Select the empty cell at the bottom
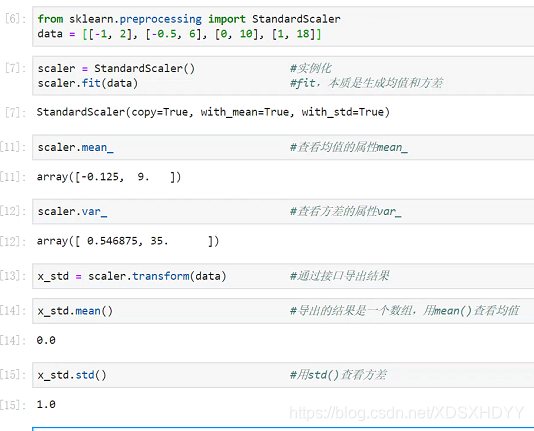Screen dimensions: 534x431 click(x=283, y=429)
